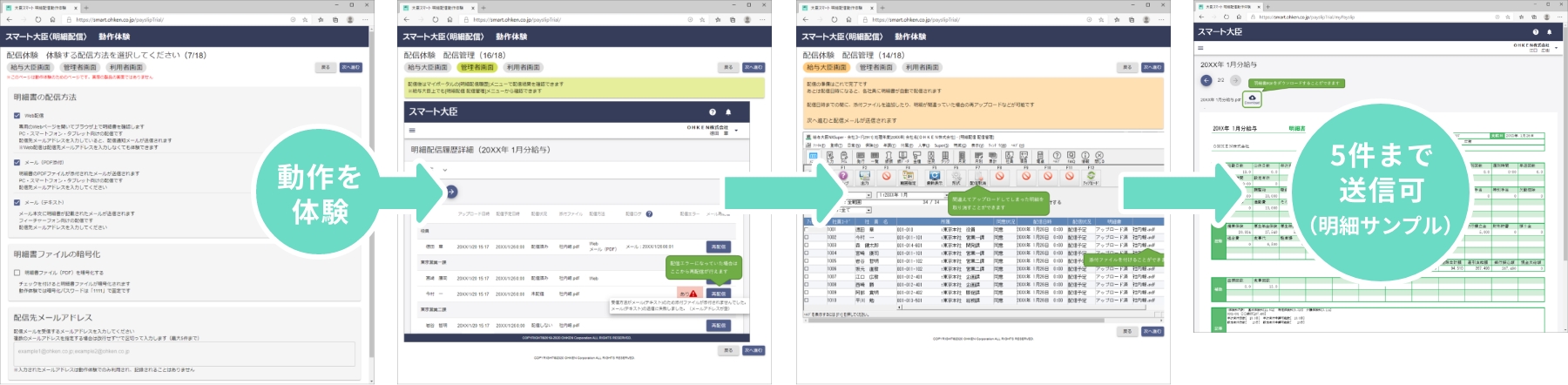Viewport: 1568px width, 385px height.
Task: Open 給与大臣画面 tab in (7/18) window
Action: [30, 67]
